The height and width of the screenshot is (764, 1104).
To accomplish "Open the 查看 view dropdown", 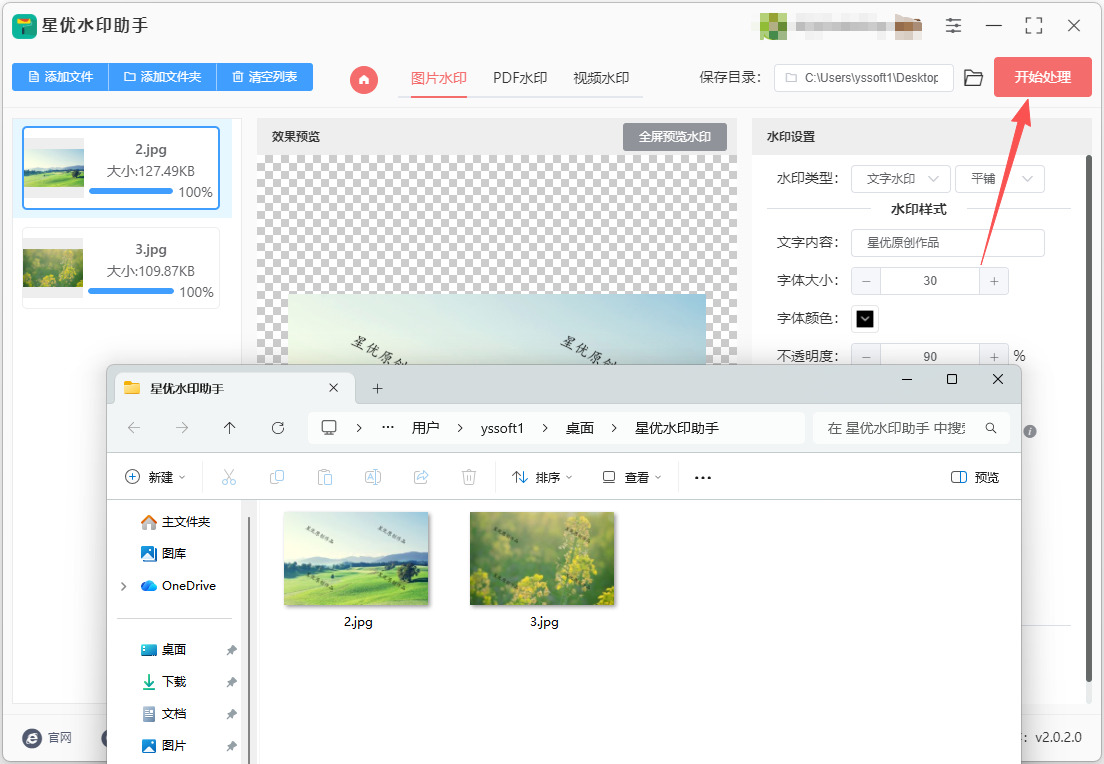I will coord(632,477).
